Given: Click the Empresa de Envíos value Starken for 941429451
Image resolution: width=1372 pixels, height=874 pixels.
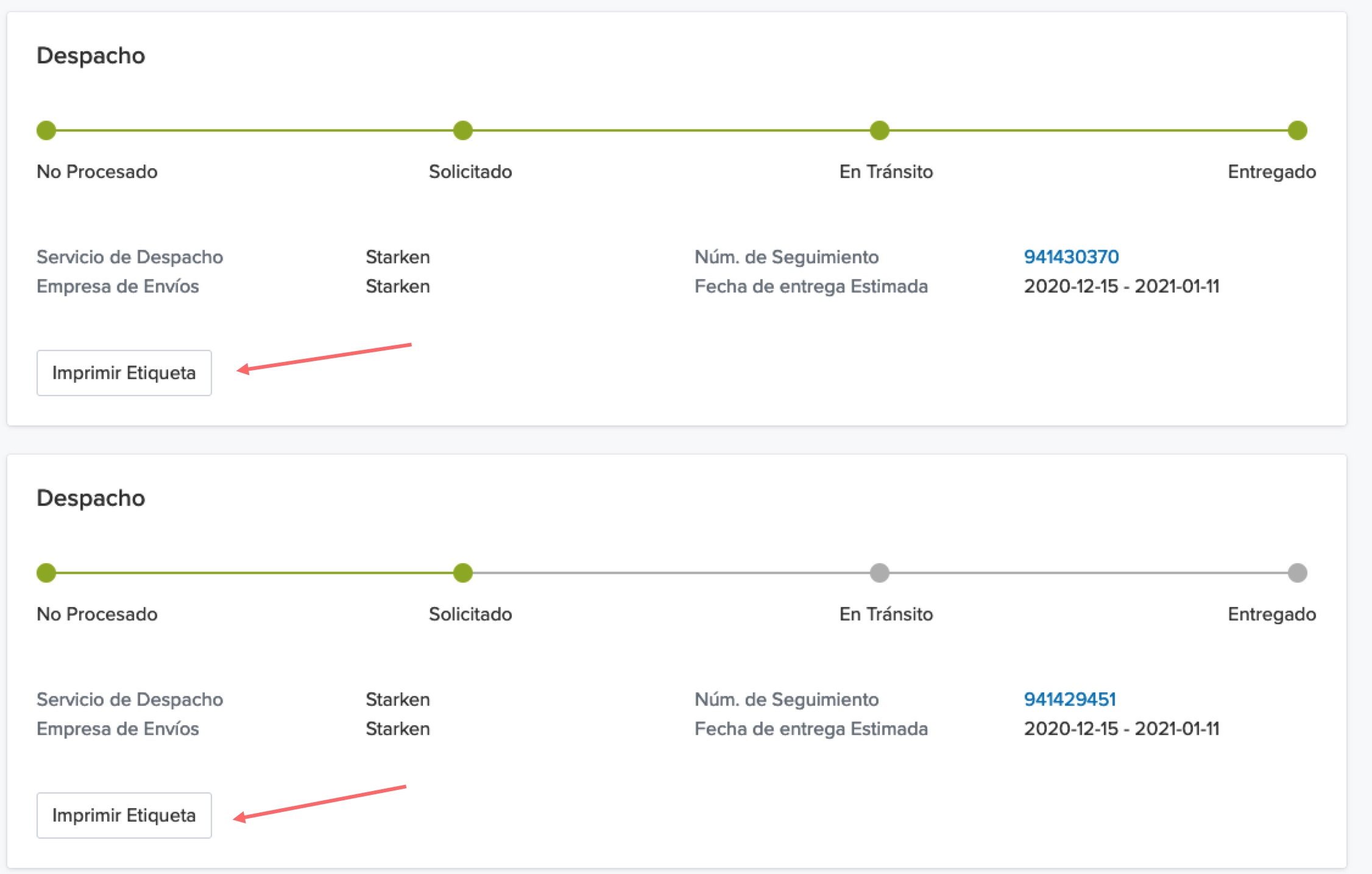Looking at the screenshot, I should coord(398,729).
